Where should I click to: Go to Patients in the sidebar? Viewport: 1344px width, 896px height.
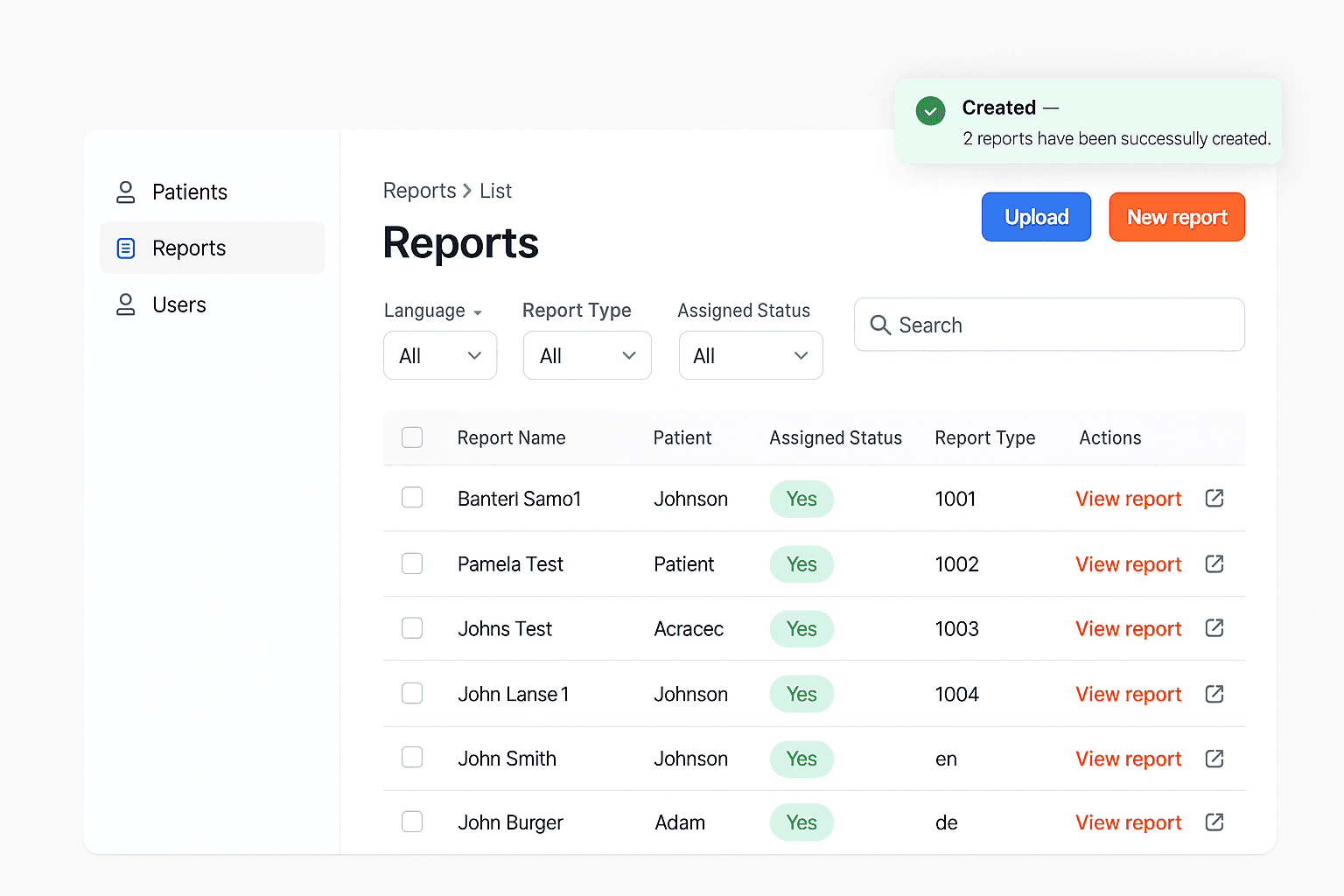tap(212, 192)
